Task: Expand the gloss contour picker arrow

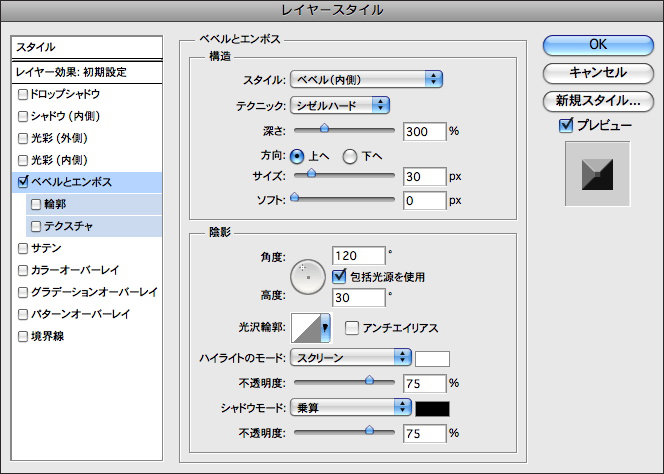Action: 325,327
